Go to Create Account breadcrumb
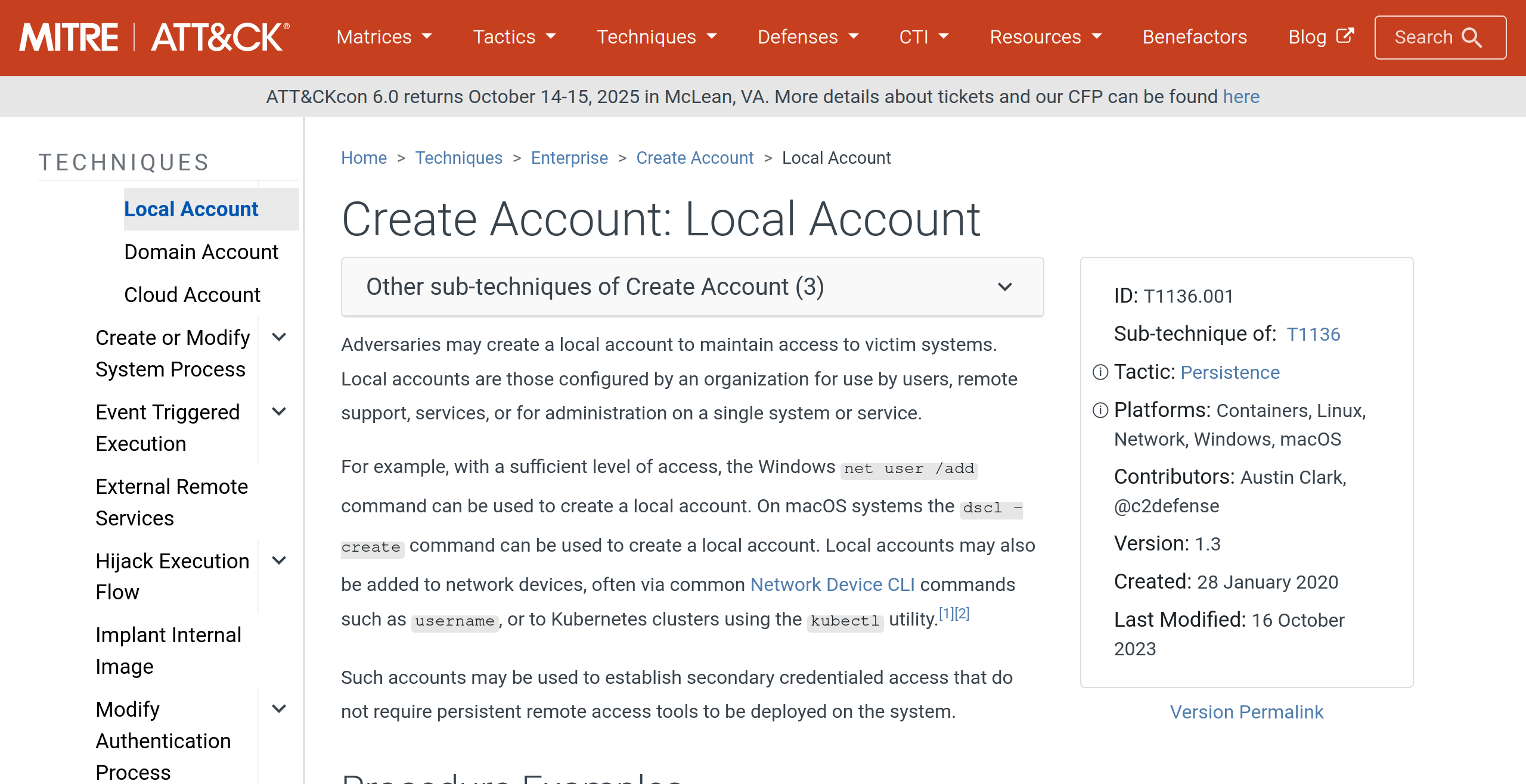The image size is (1526, 784). coord(695,158)
